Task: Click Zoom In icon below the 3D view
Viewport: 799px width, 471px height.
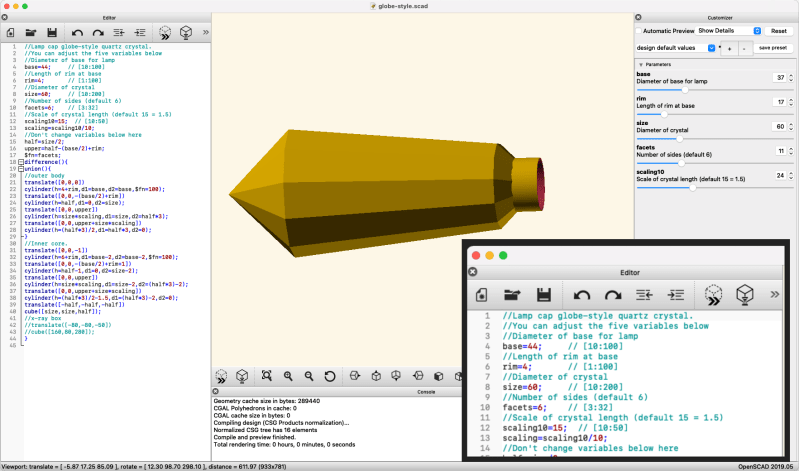Action: click(288, 376)
